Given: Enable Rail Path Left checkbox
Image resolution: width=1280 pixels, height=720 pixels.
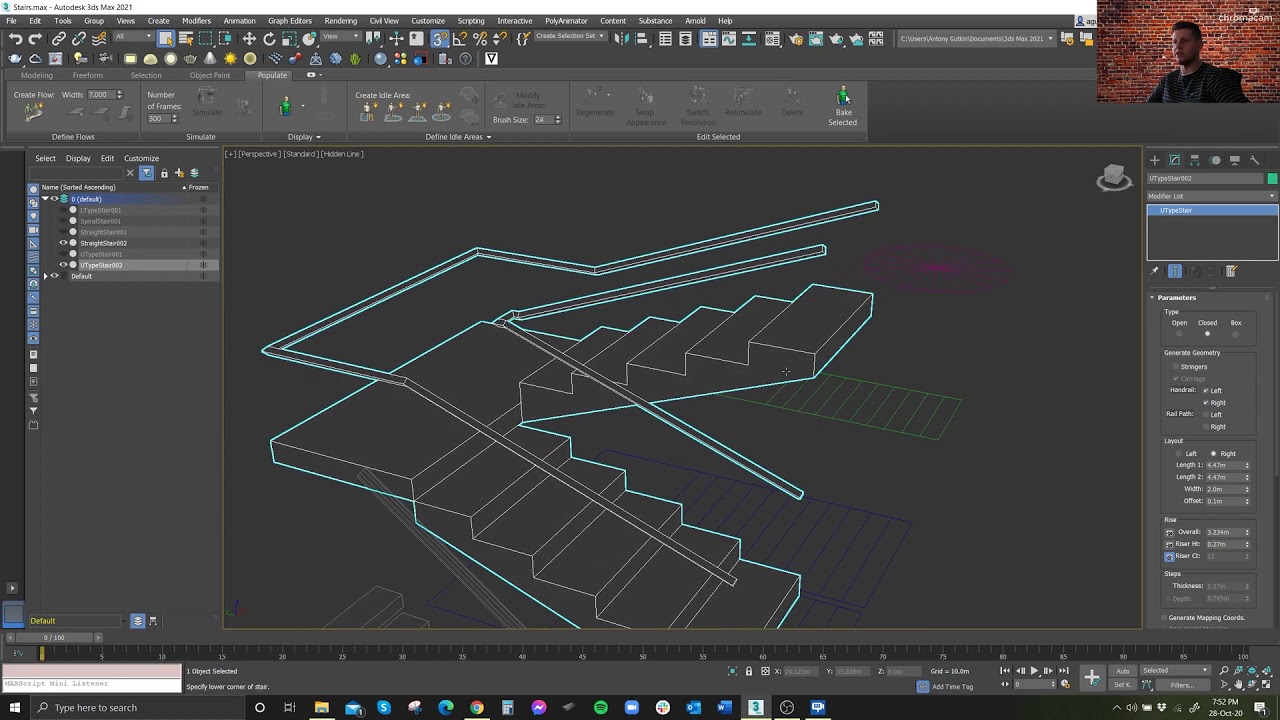Looking at the screenshot, I should [x=1206, y=415].
